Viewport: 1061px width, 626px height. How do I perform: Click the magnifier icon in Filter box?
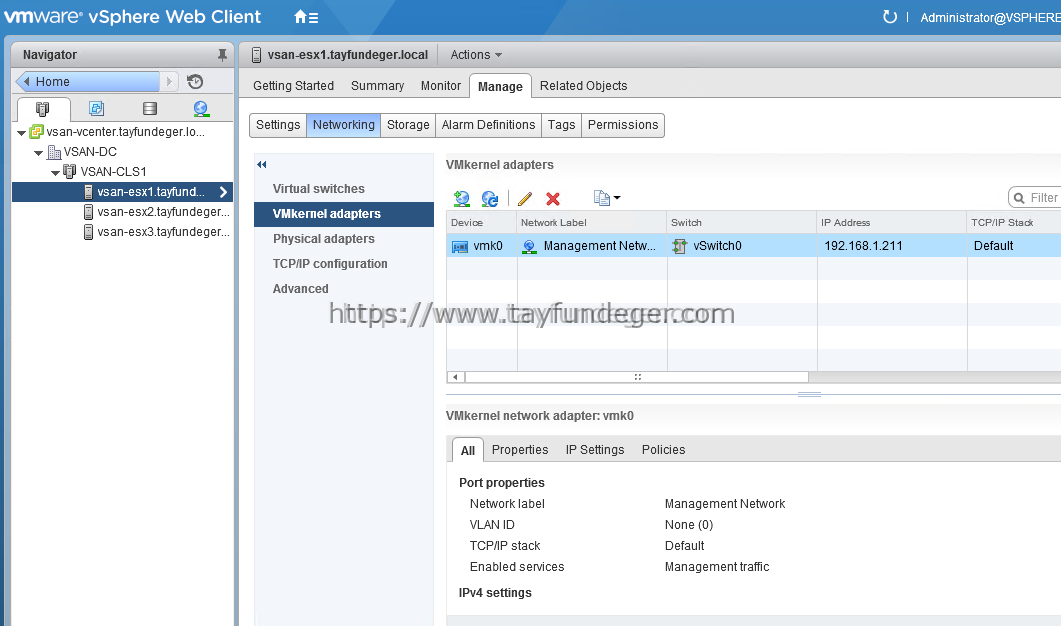pyautogui.click(x=1019, y=198)
